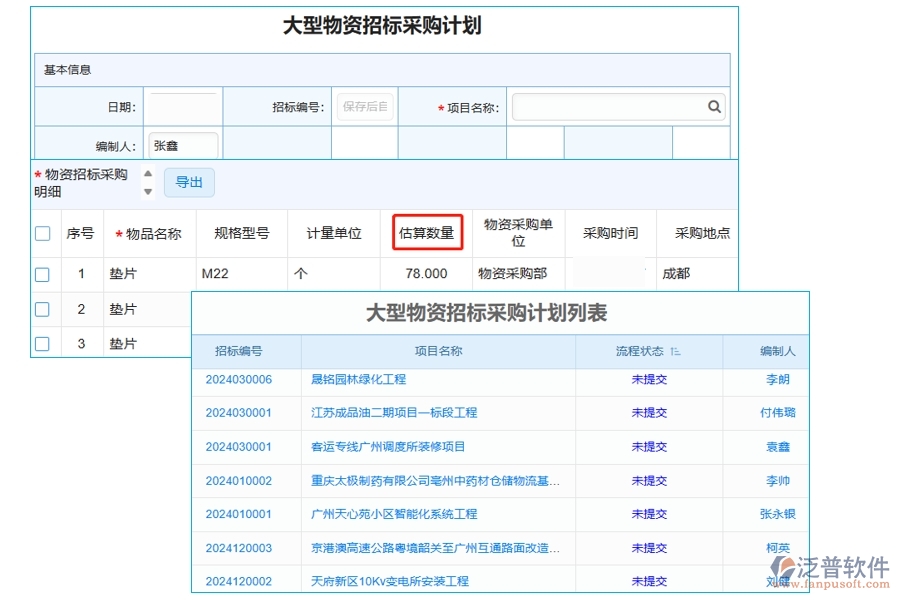Click 未提交 status of 江苏成品油二期项目
Viewport: 900px width, 600px height.
[648, 412]
